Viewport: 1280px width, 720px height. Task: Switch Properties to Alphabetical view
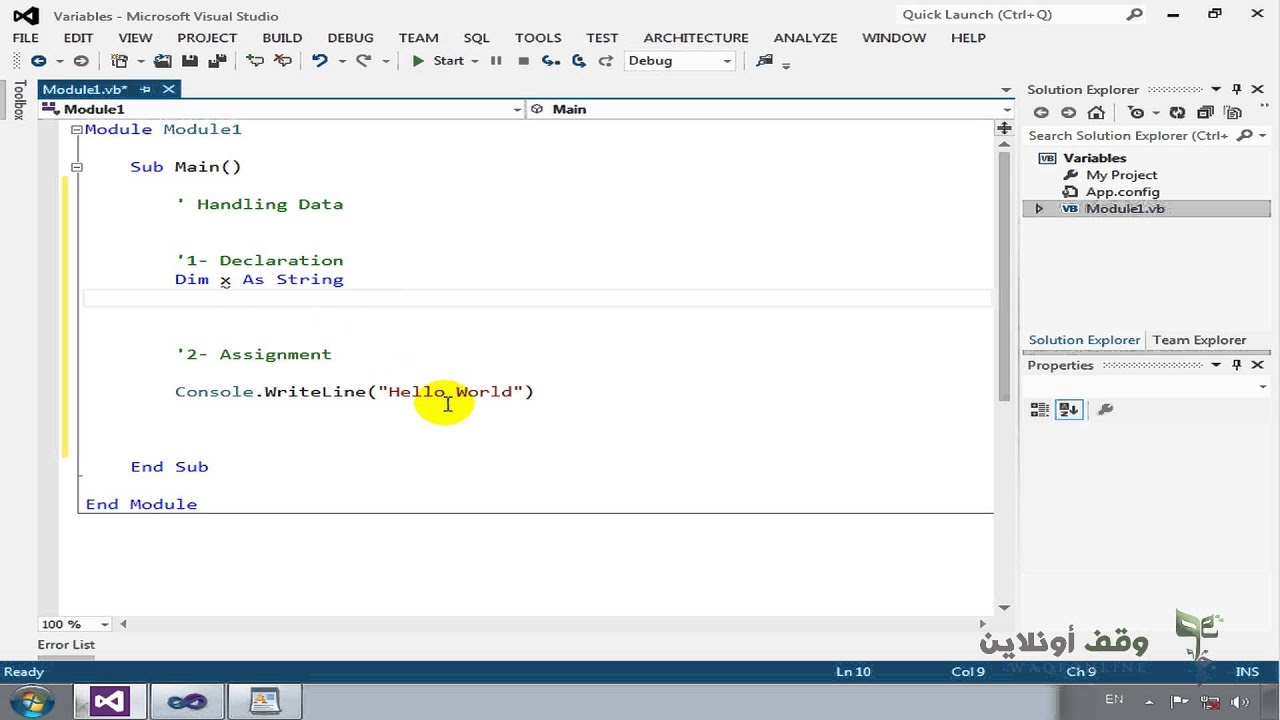(1069, 409)
